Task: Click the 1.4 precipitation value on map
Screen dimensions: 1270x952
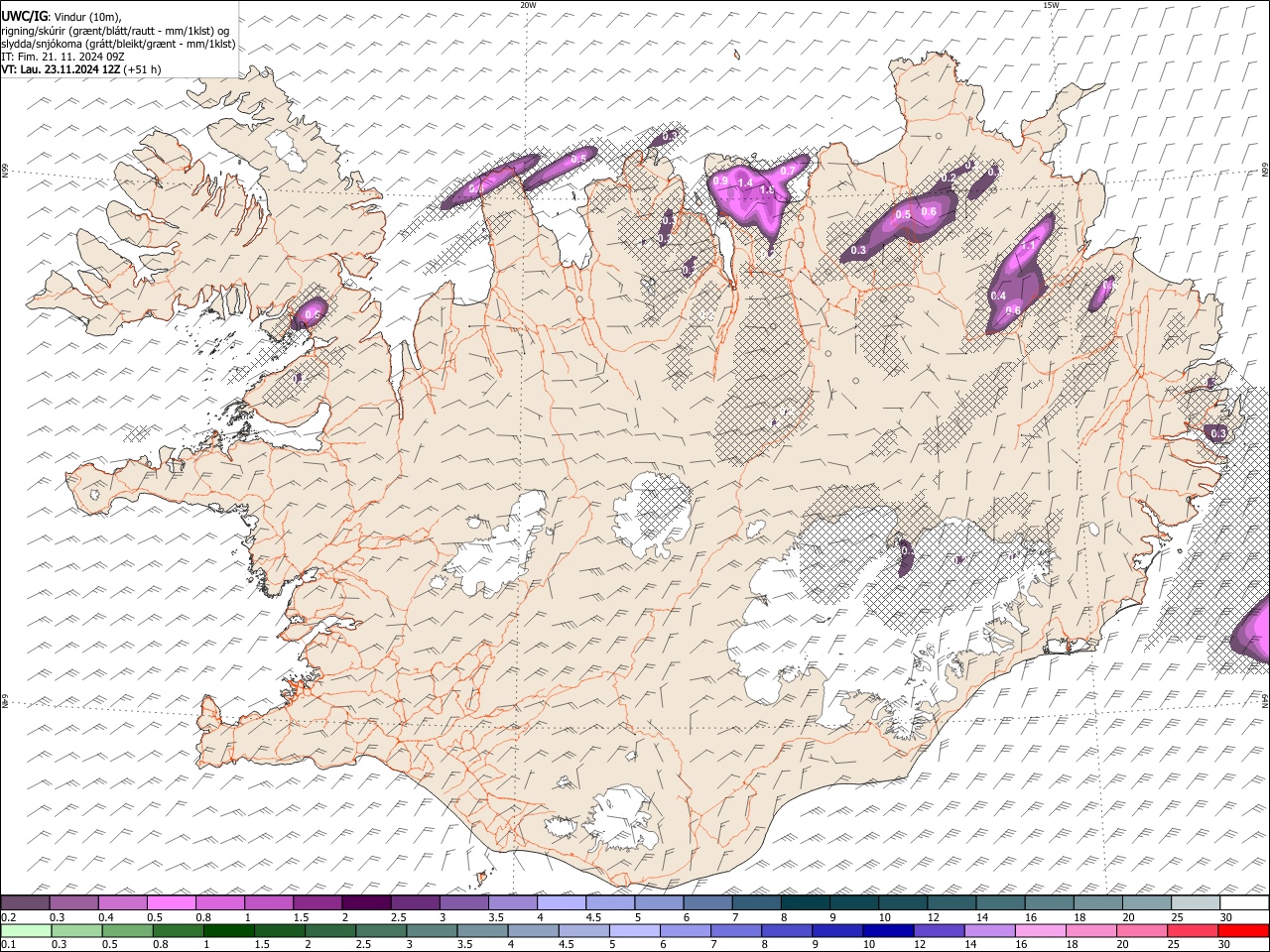Action: (x=745, y=183)
